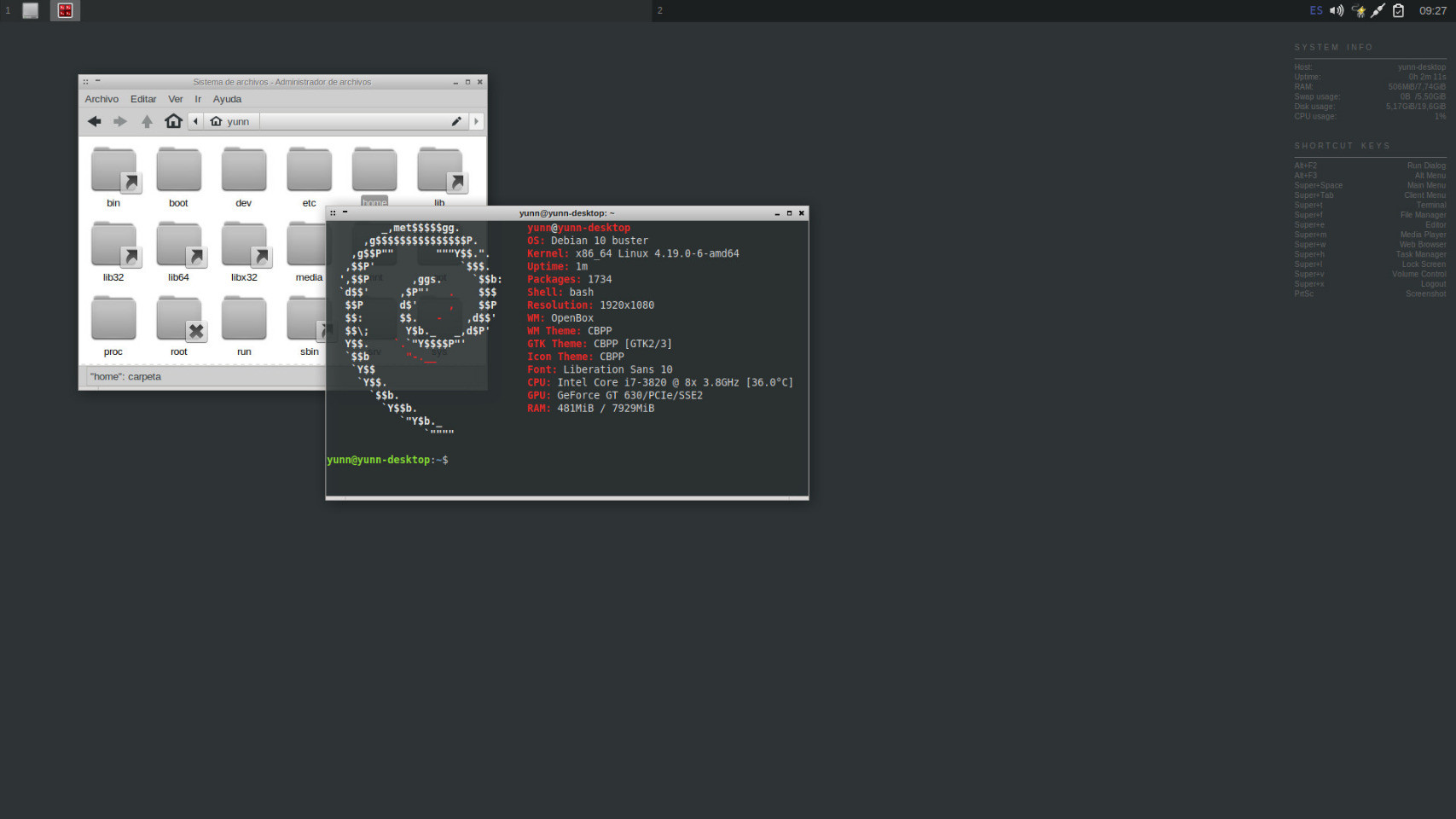Select the etc folder
Image resolution: width=1456 pixels, height=819 pixels.
(309, 177)
